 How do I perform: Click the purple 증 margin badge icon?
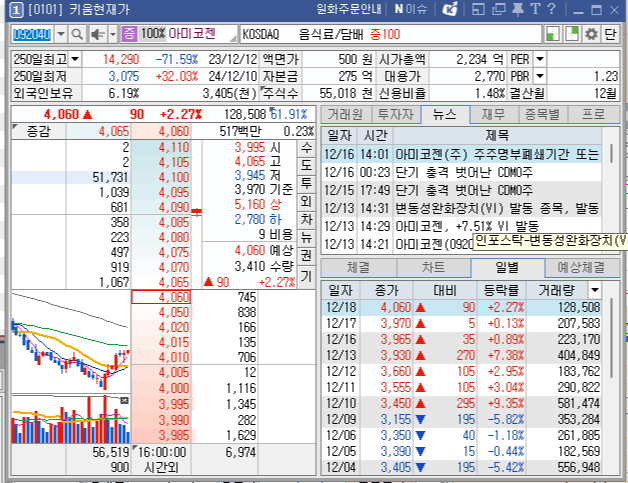[x=129, y=34]
